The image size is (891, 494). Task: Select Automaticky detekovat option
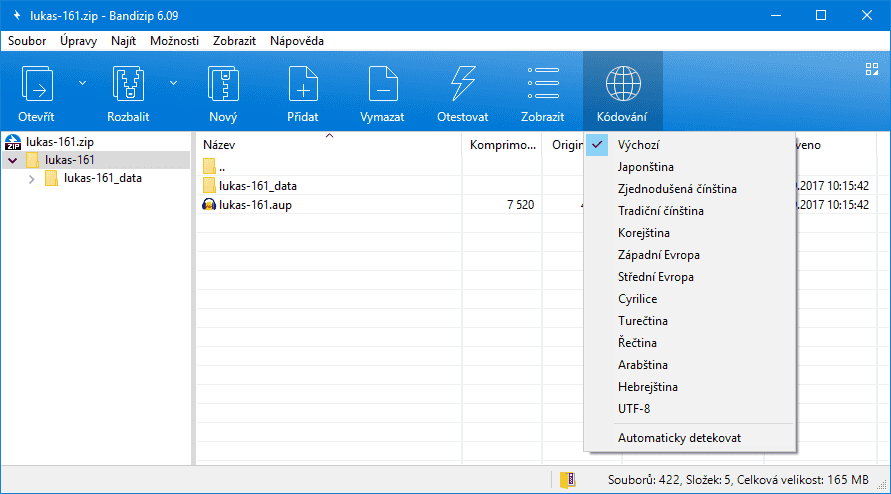[690, 438]
